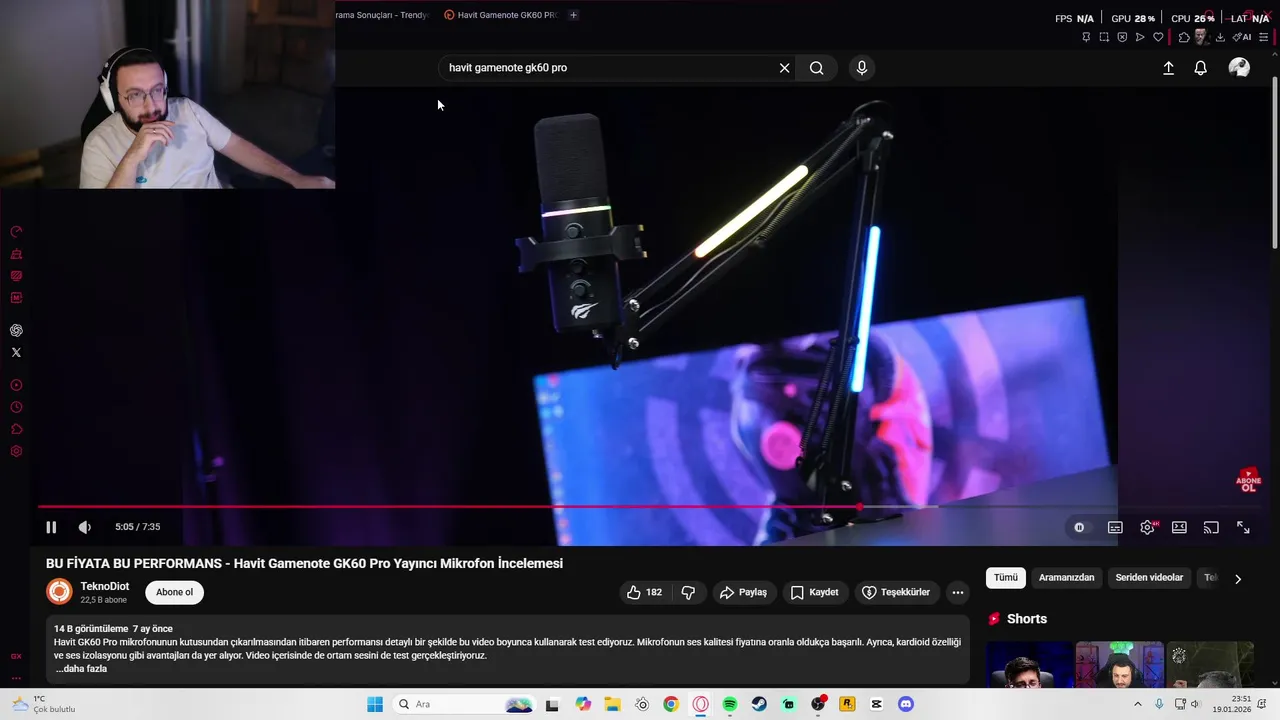Expand description with ...daha fazla
Viewport: 1280px width, 720px height.
click(x=81, y=669)
